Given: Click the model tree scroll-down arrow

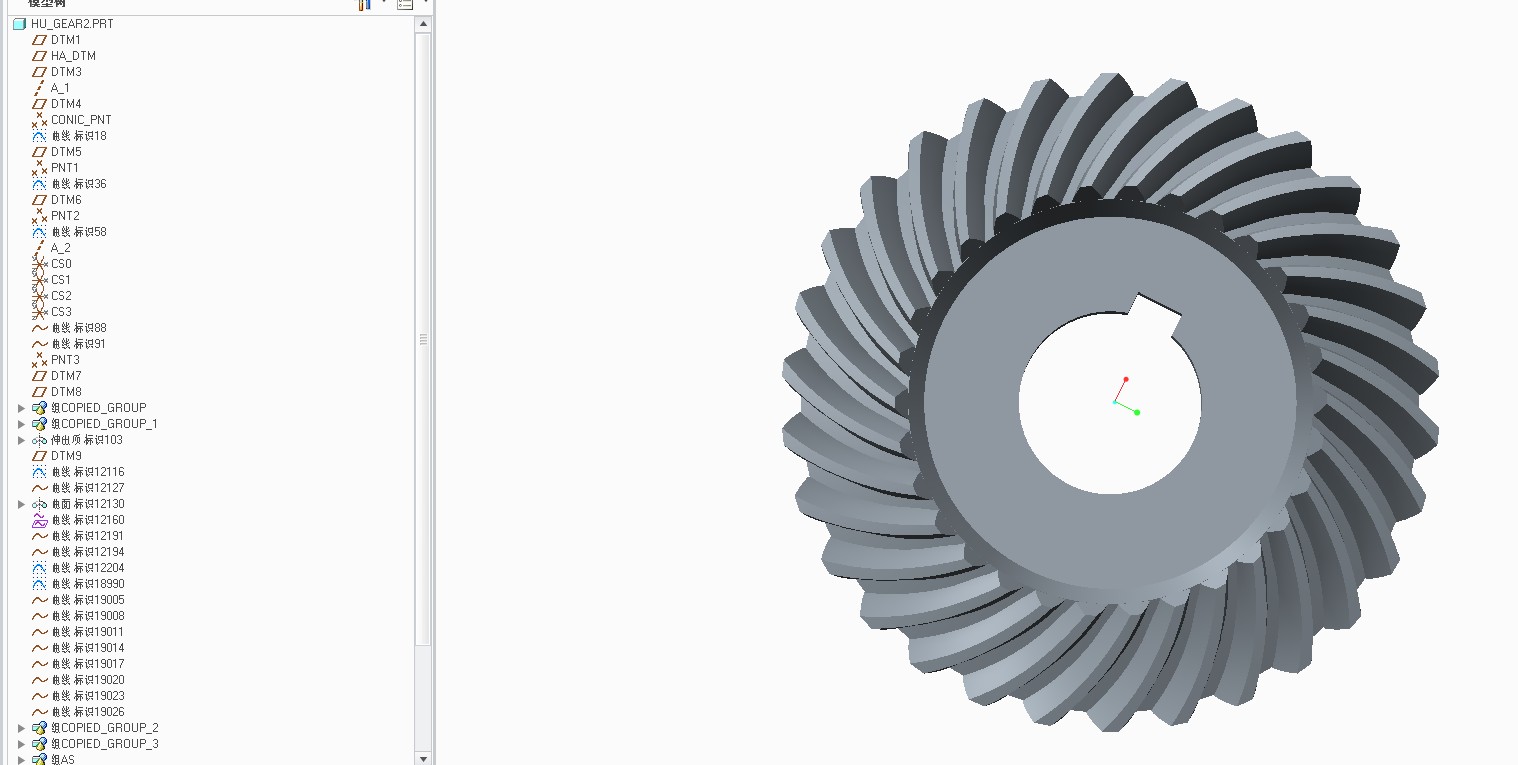Looking at the screenshot, I should pos(423,759).
